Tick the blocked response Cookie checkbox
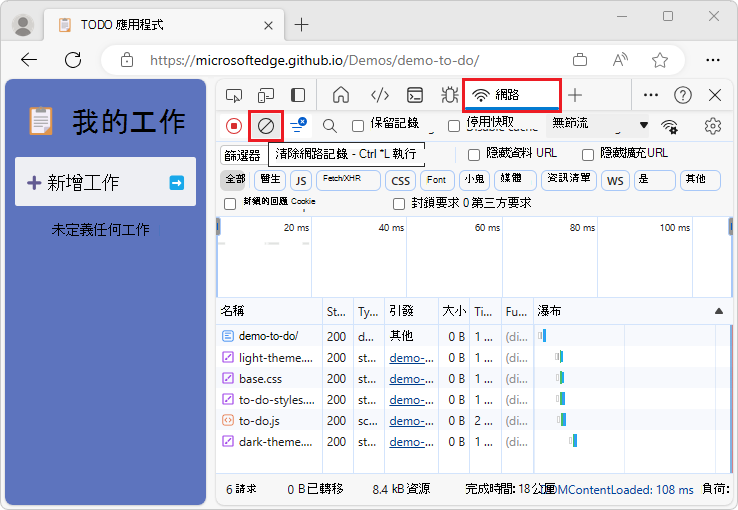Screen dimensions: 738x510 coord(230,204)
